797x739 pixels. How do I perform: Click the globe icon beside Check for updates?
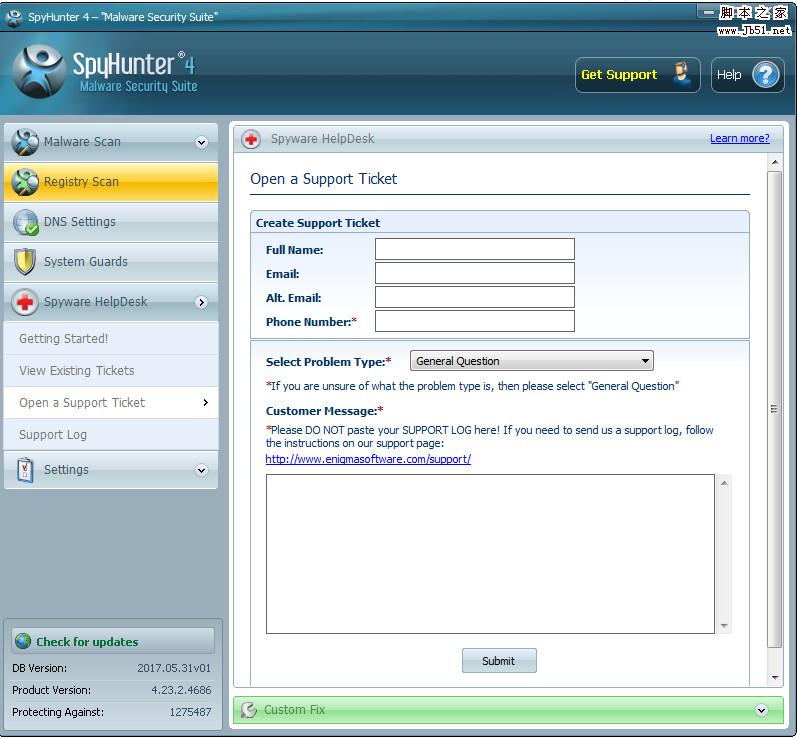(23, 641)
